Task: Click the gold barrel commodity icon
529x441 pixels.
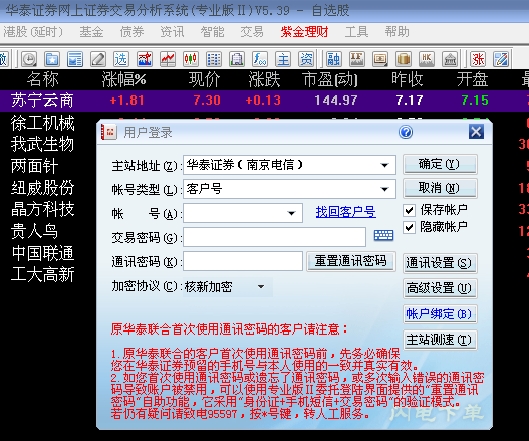Action: (x=403, y=59)
